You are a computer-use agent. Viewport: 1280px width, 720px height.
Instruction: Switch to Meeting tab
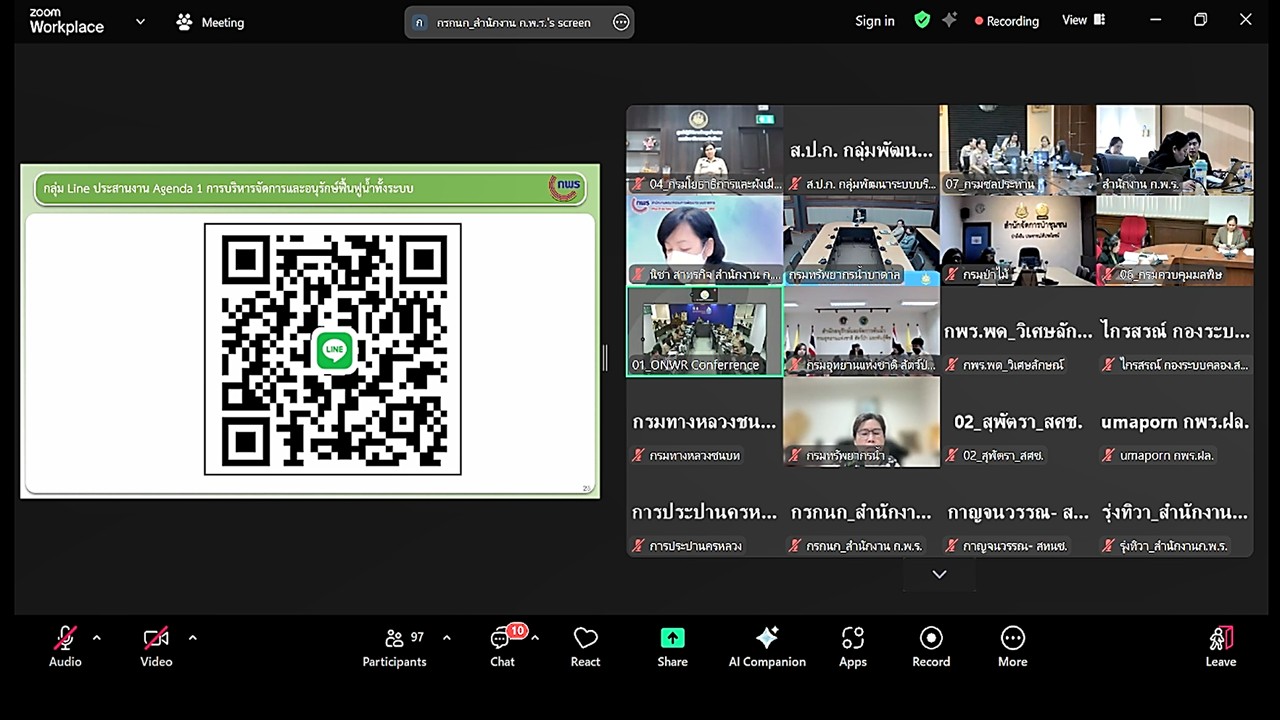[210, 22]
